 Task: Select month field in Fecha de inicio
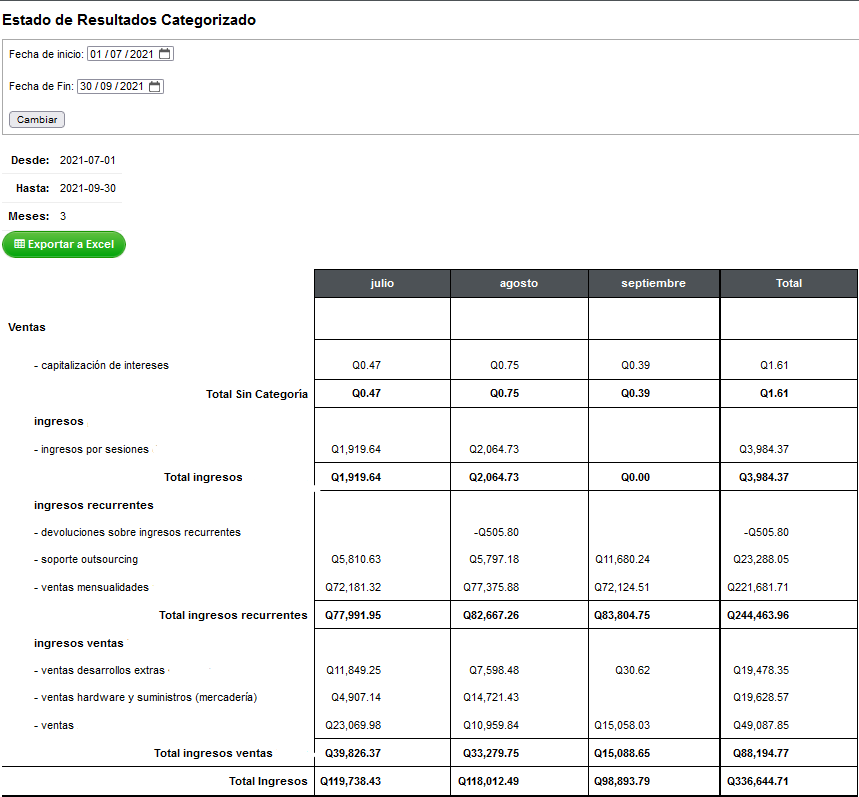(x=116, y=54)
